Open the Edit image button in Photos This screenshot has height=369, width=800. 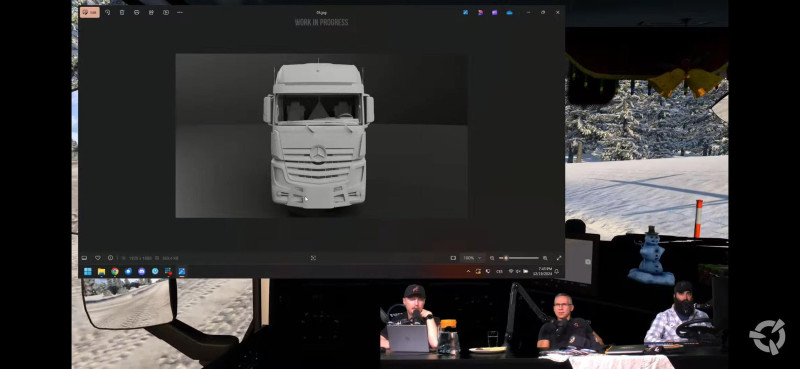(x=90, y=12)
